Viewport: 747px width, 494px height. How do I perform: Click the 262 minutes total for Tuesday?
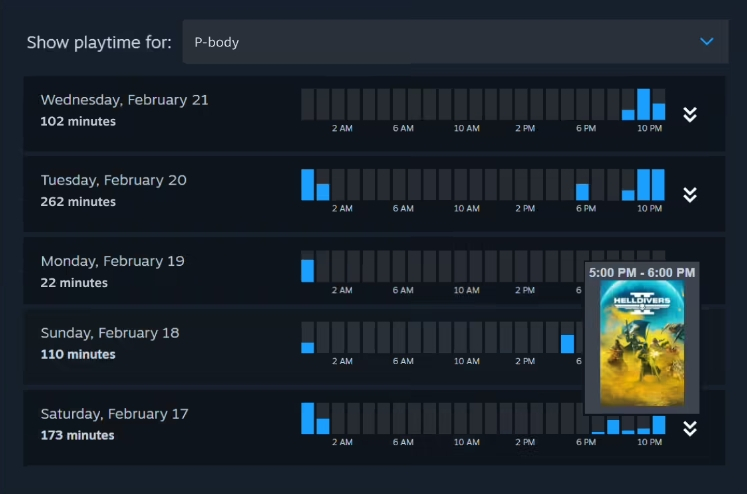[78, 202]
